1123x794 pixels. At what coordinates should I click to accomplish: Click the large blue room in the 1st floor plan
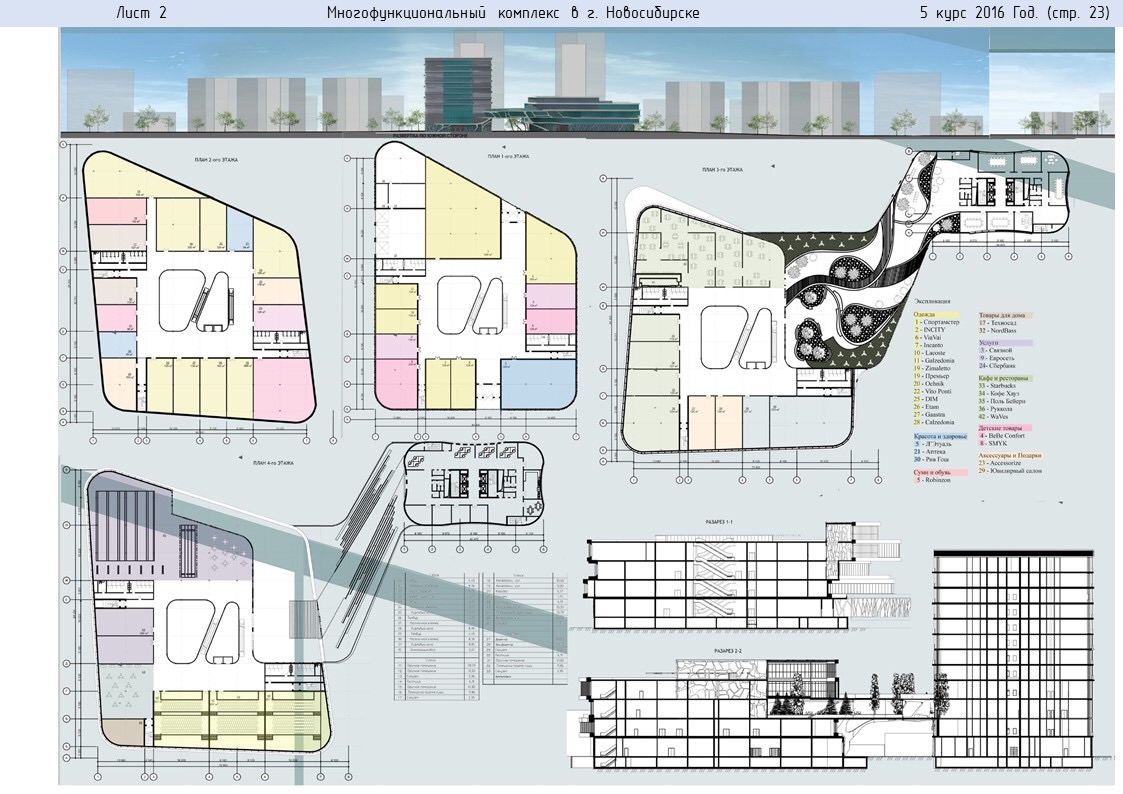537,382
